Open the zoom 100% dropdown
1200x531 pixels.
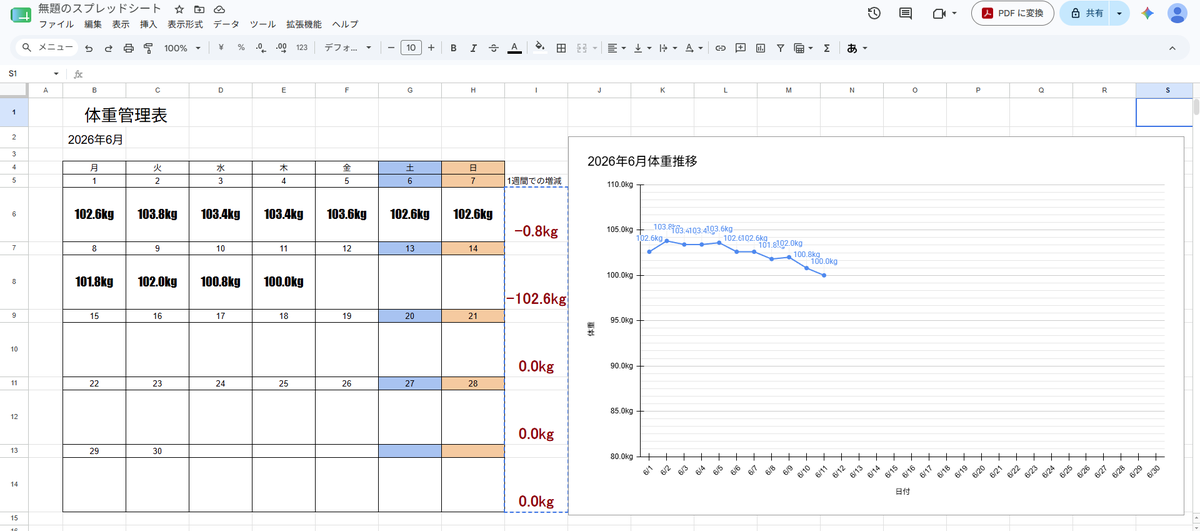click(182, 47)
